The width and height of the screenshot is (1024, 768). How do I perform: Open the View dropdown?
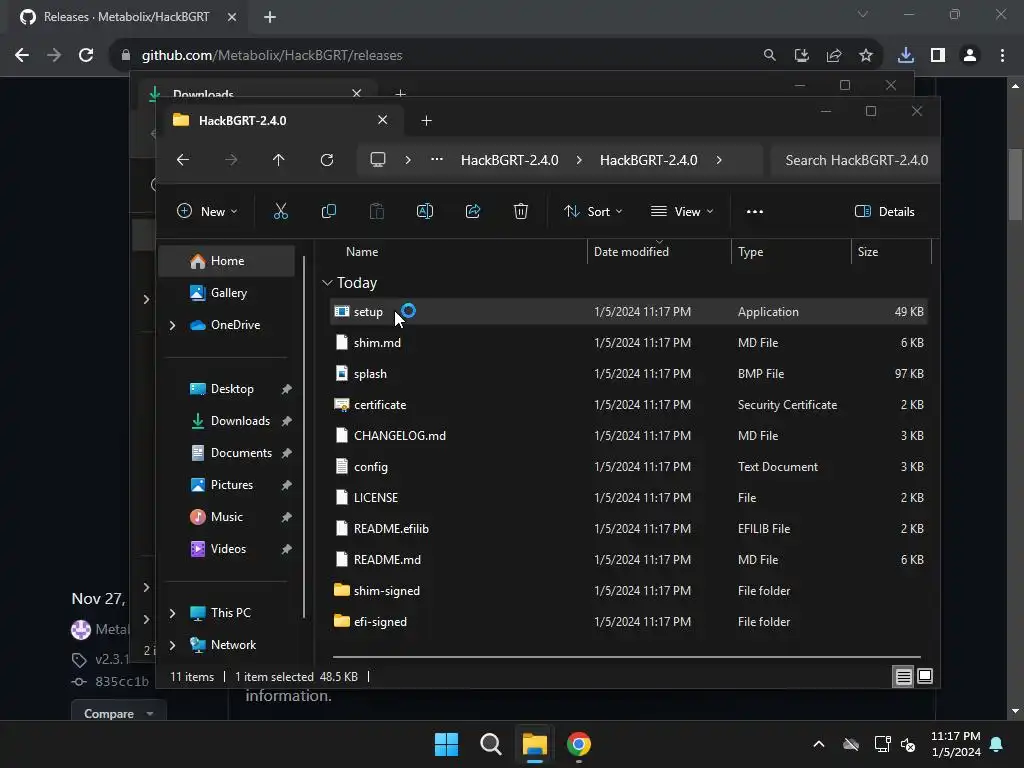click(682, 212)
